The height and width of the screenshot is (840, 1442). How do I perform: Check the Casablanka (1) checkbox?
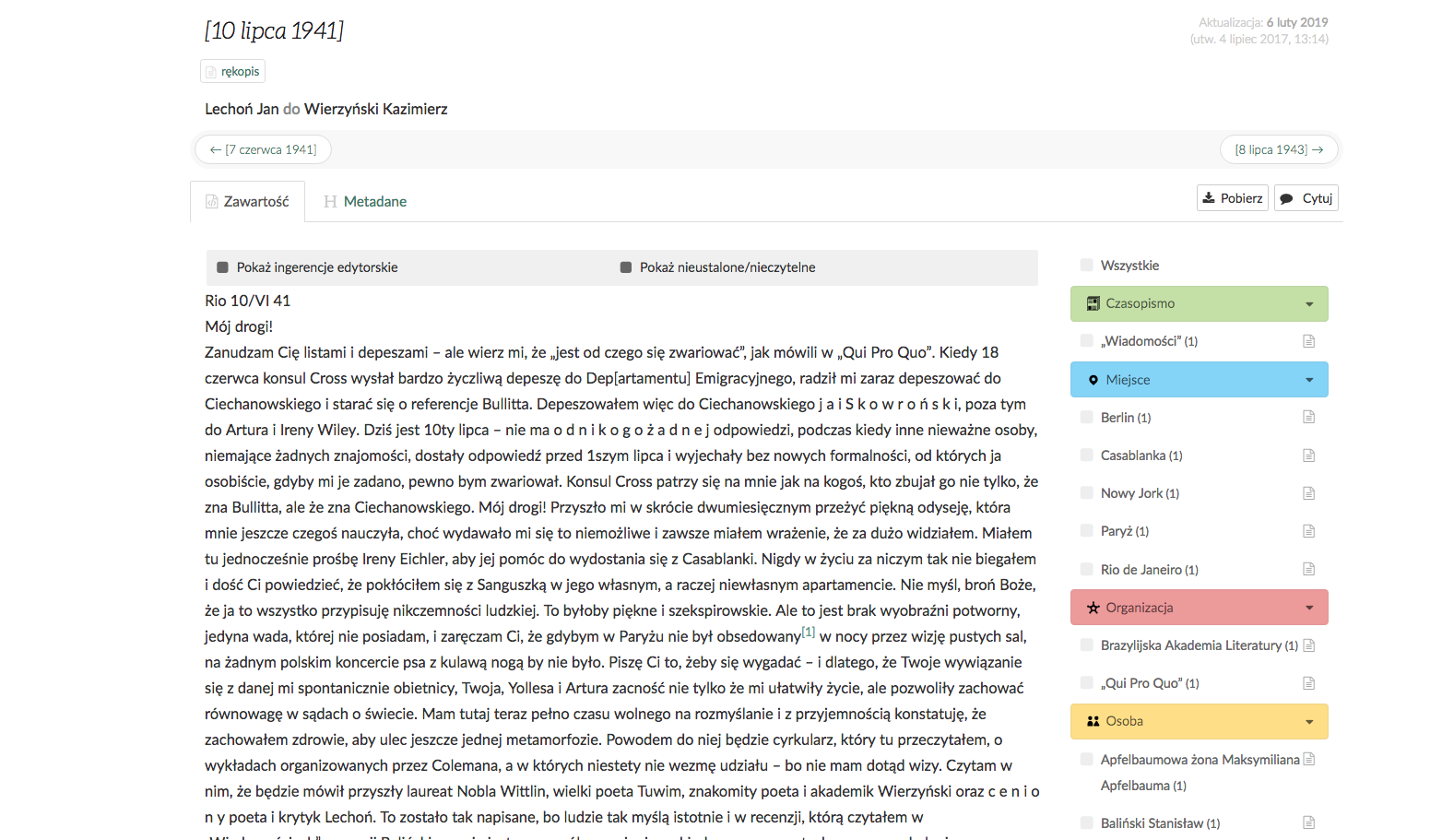1087,455
